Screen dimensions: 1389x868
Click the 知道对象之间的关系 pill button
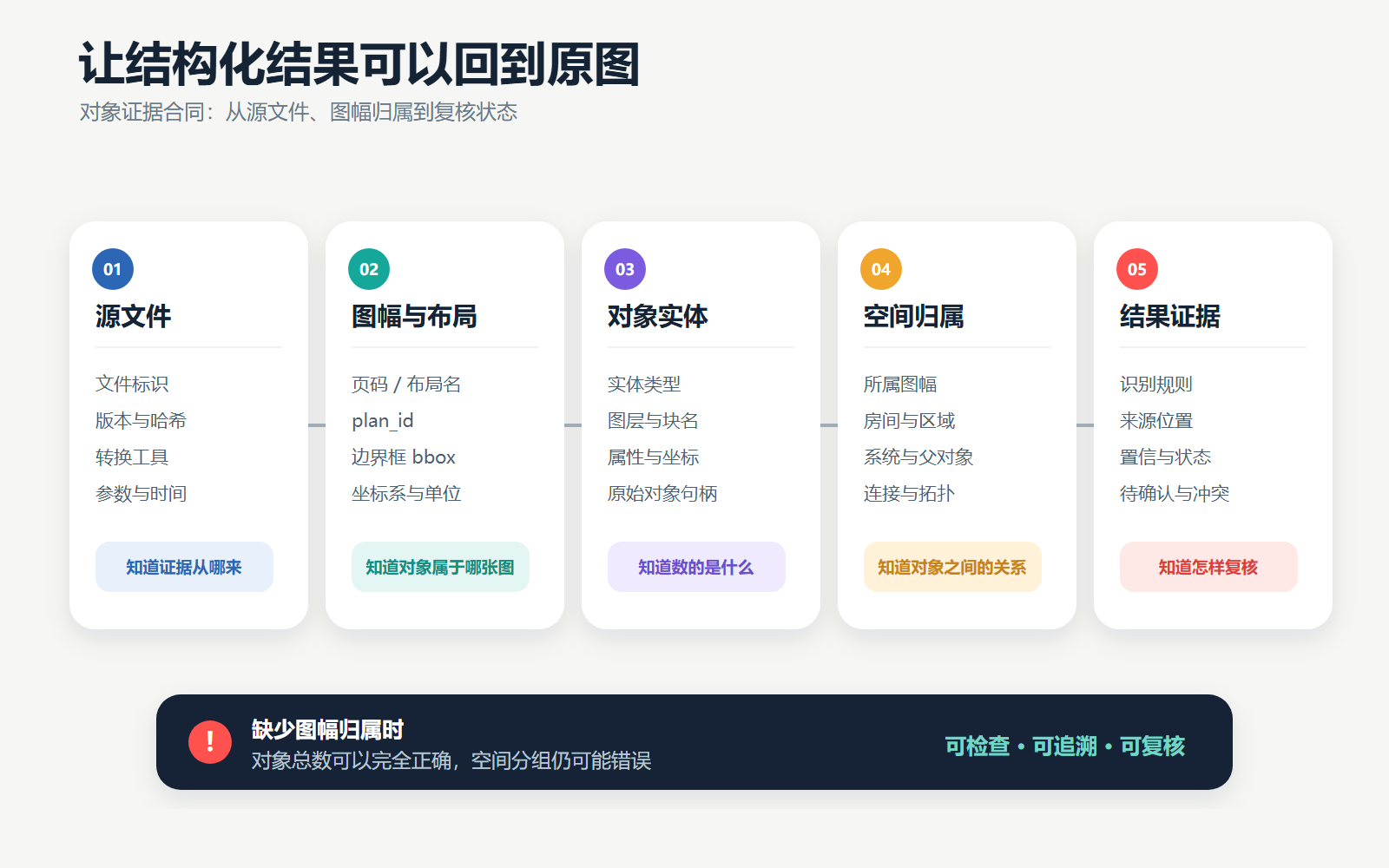pos(952,567)
